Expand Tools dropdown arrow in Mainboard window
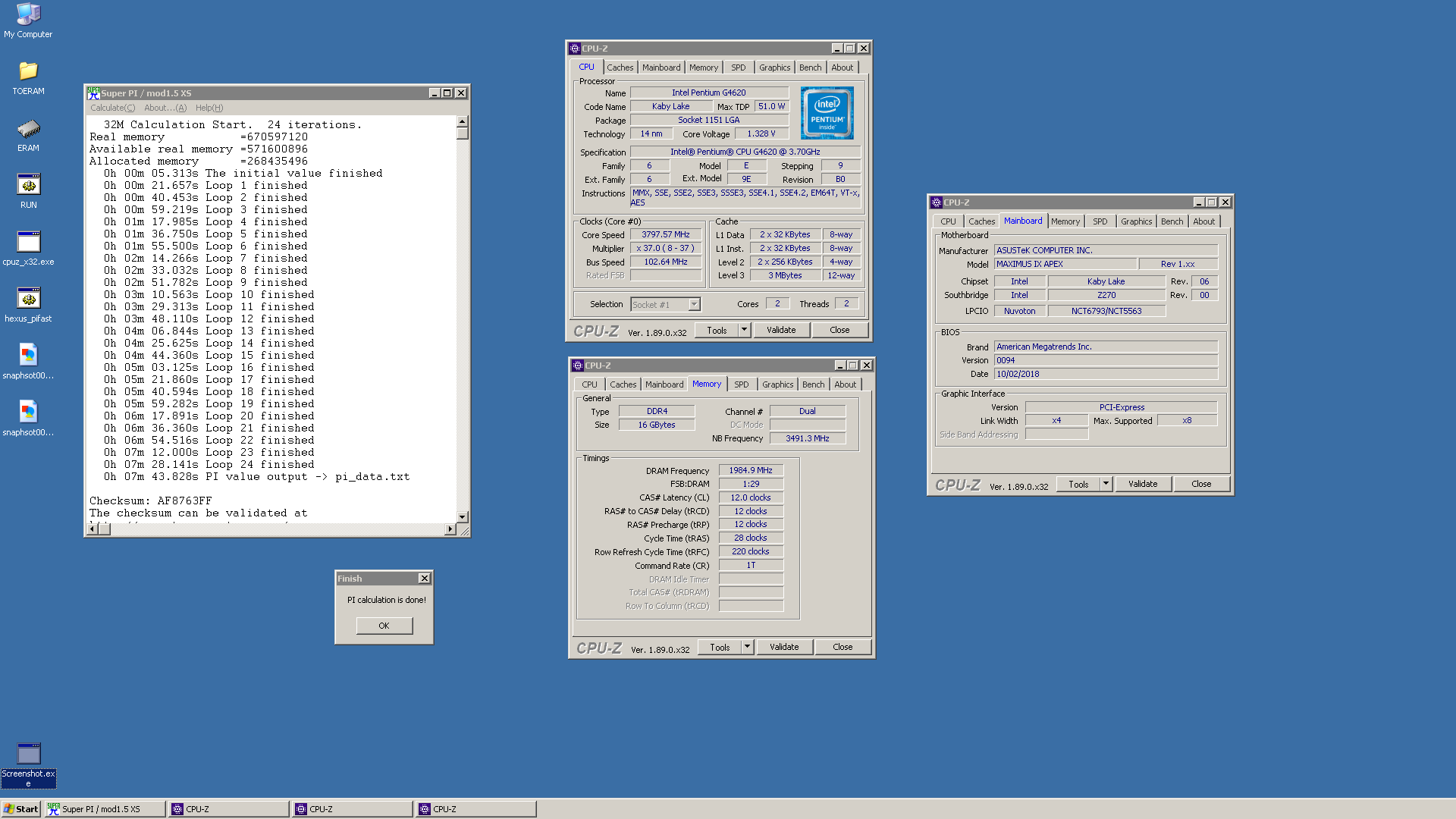 point(1106,484)
